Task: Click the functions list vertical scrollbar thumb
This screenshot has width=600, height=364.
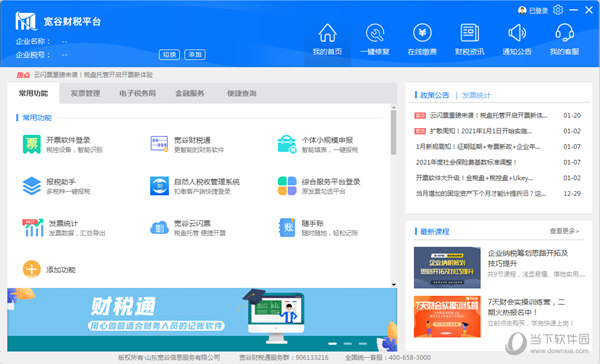Action: (x=393, y=132)
